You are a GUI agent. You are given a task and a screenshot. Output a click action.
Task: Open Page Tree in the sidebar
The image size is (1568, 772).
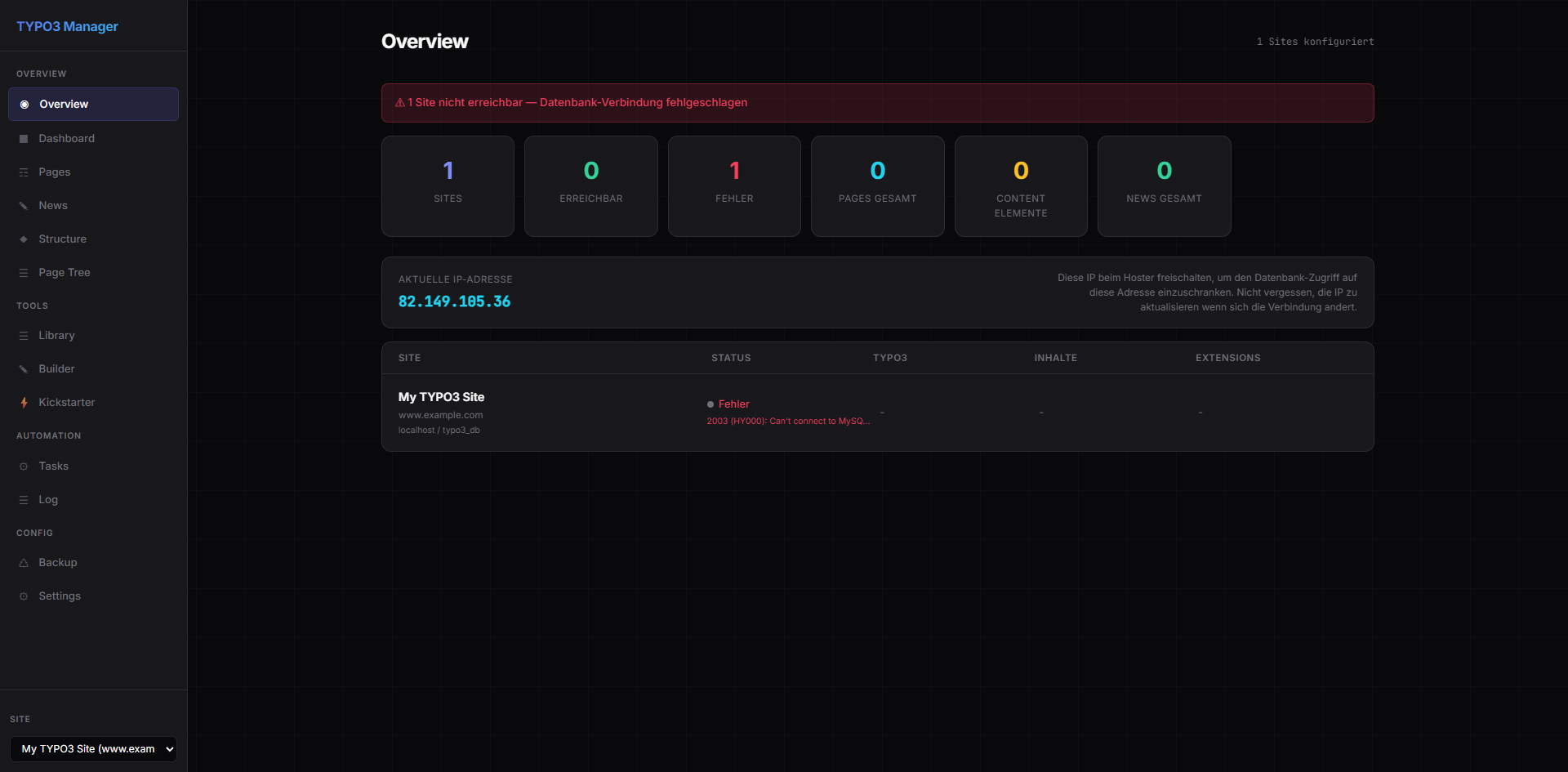tap(65, 273)
